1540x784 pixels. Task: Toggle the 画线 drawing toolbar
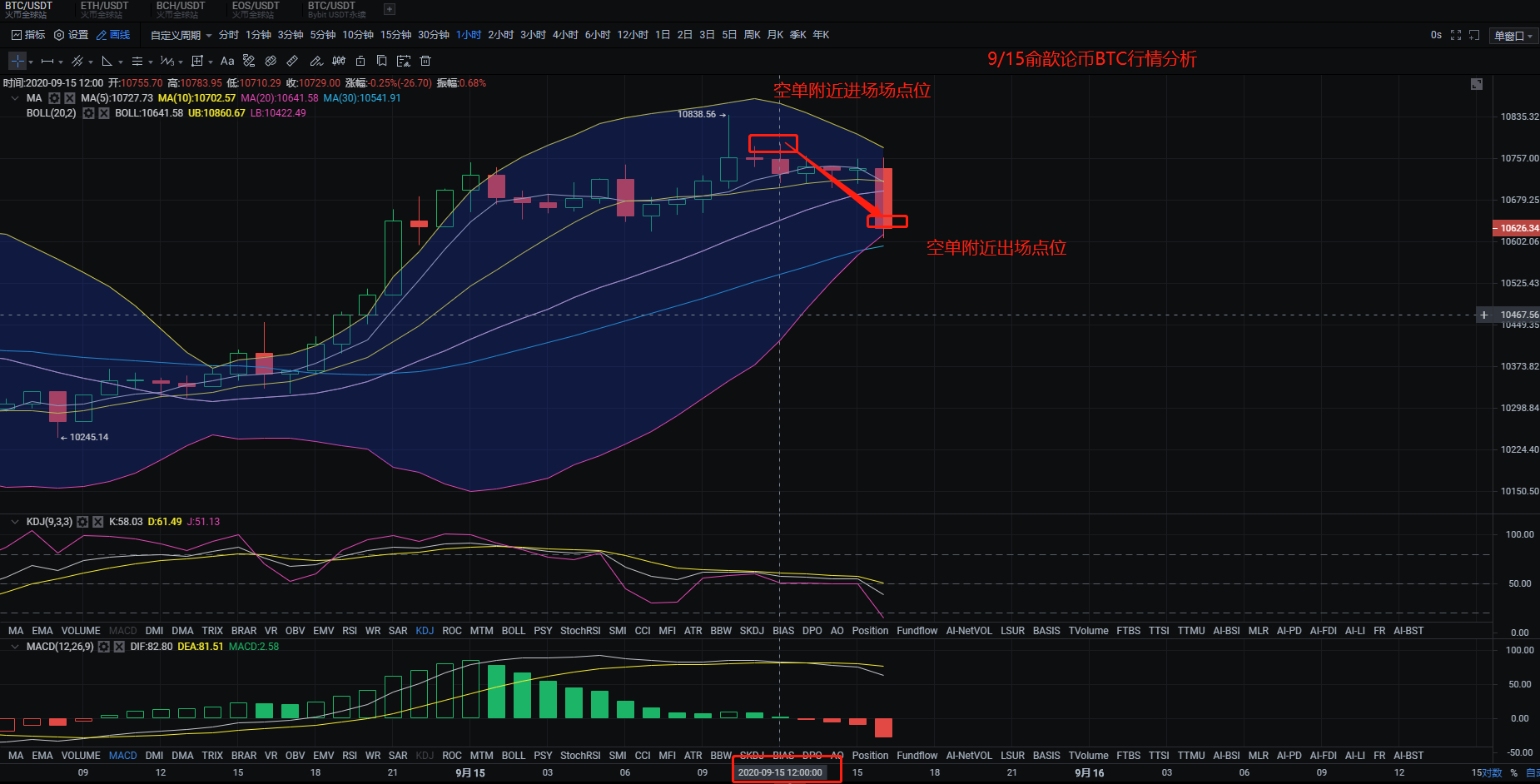pos(114,35)
